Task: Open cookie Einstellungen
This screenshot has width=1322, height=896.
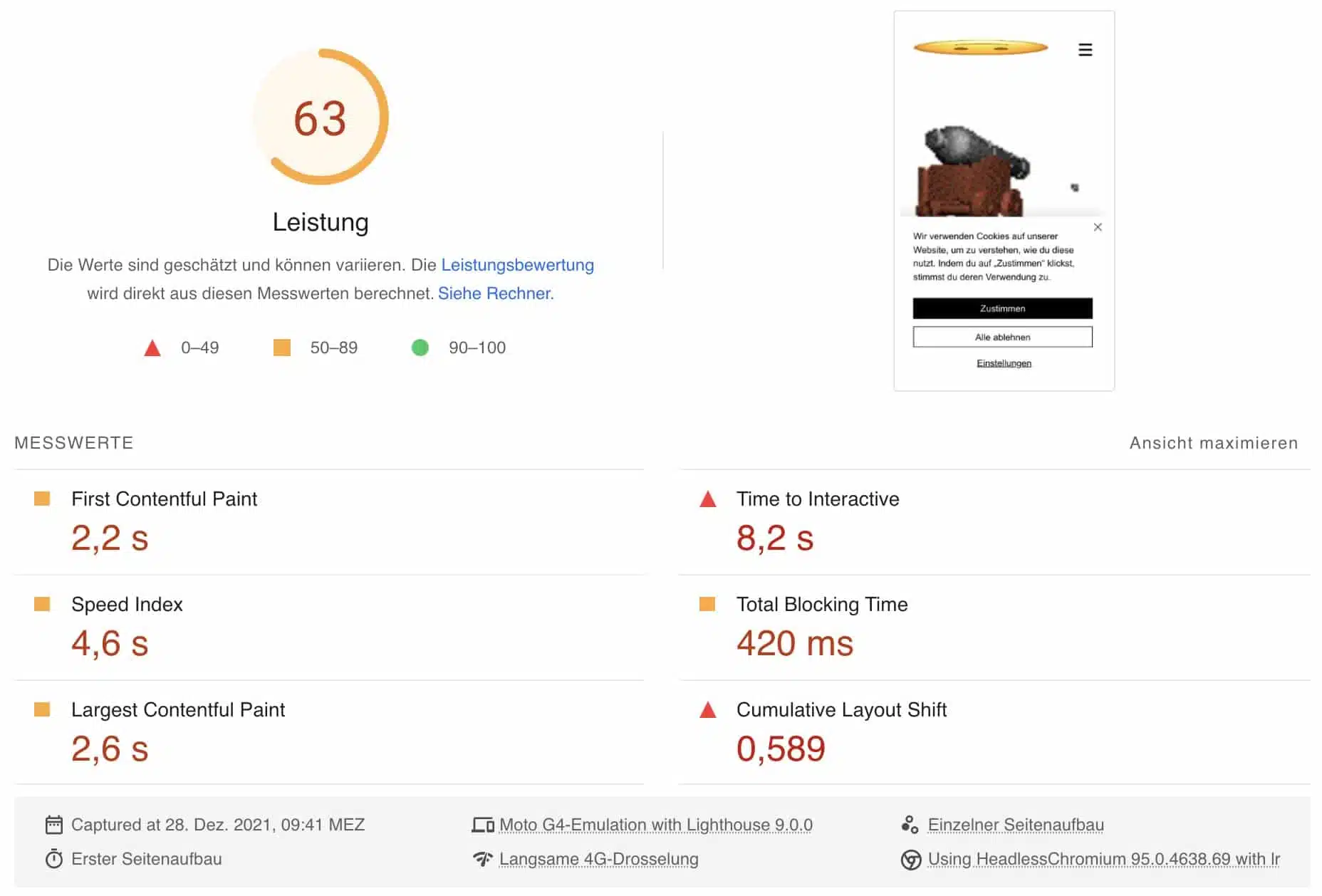Action: coord(1004,363)
